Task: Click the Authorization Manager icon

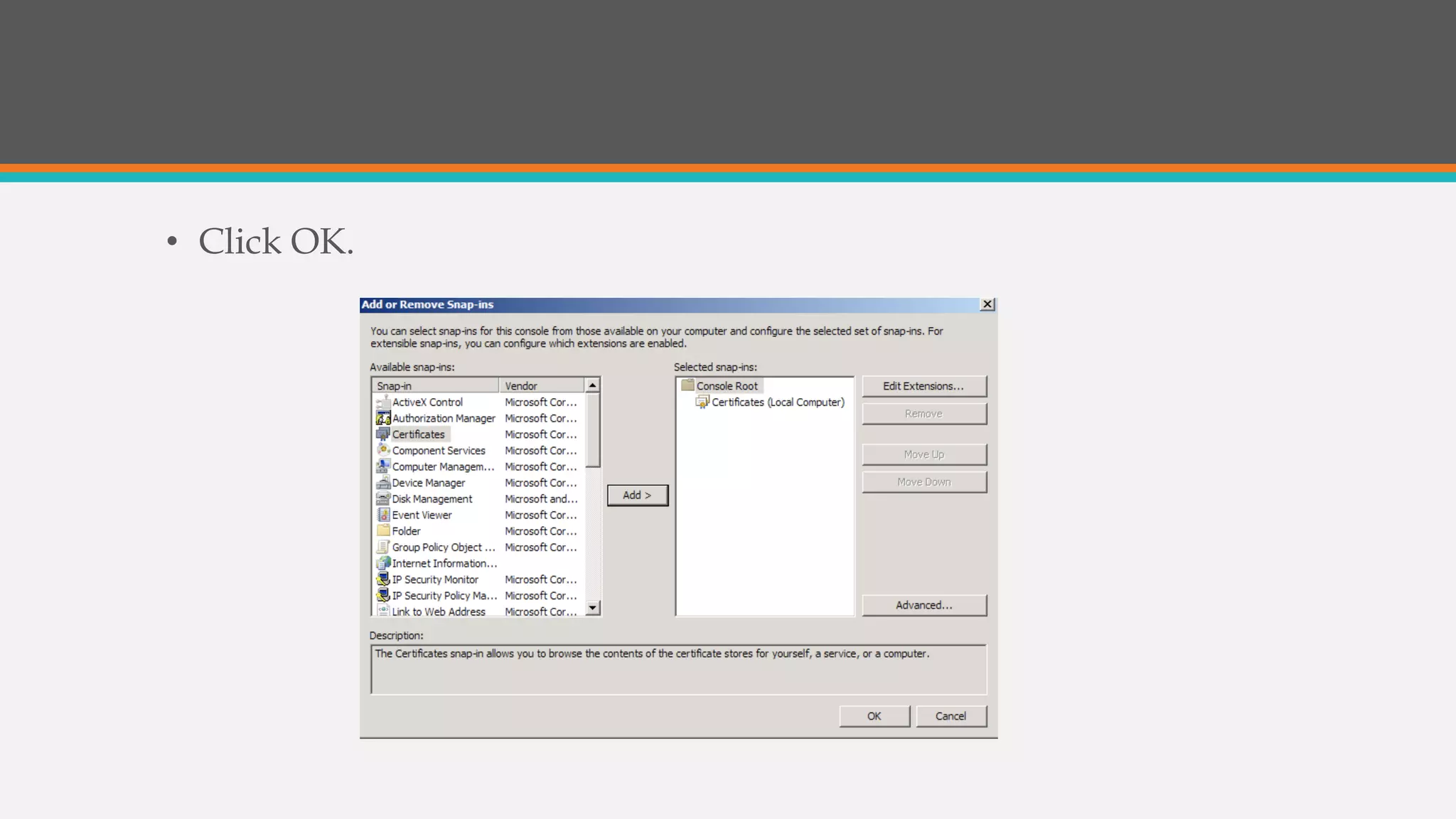Action: pyautogui.click(x=383, y=418)
